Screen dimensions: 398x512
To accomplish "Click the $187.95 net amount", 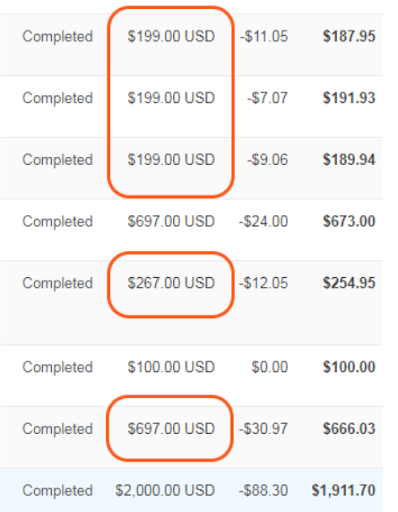I will click(349, 36).
